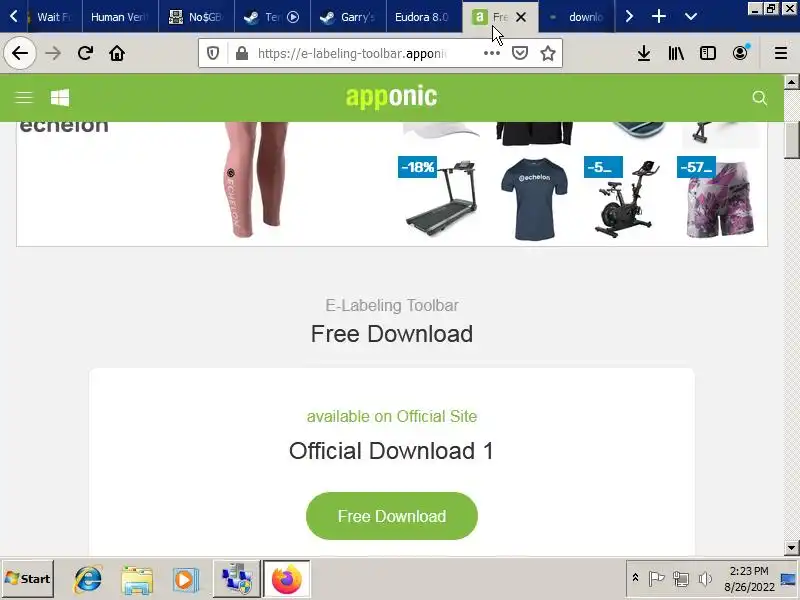
Task: Click the pink leggings ad image
Action: pos(255,179)
